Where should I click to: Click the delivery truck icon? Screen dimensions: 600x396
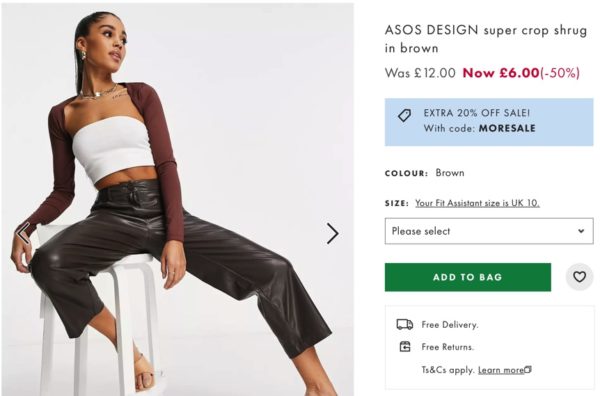[404, 324]
